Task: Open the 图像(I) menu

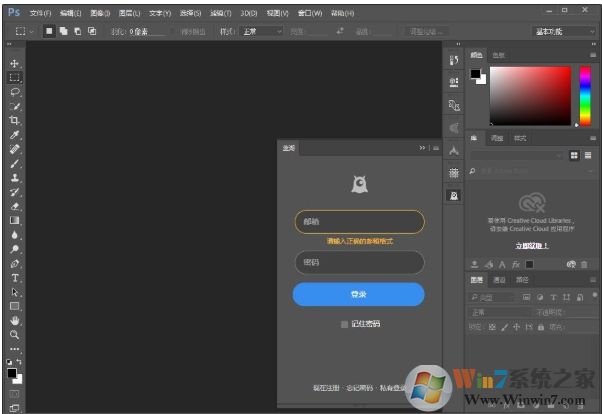Action: click(99, 13)
